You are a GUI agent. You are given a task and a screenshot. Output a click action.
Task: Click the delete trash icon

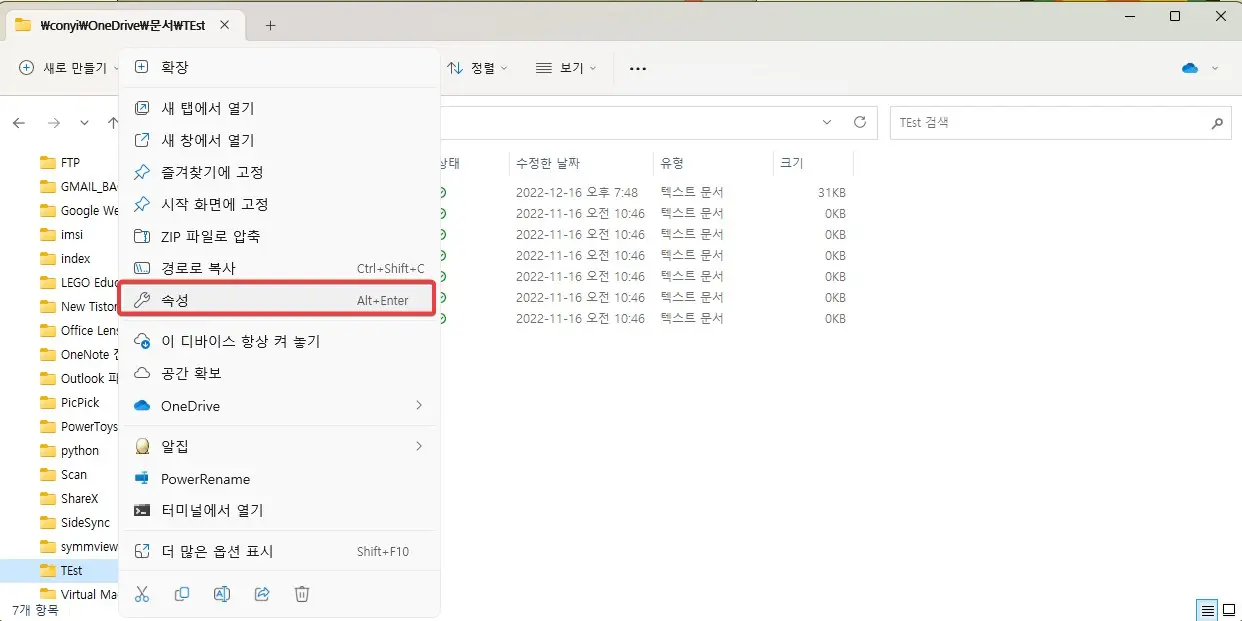pyautogui.click(x=302, y=594)
